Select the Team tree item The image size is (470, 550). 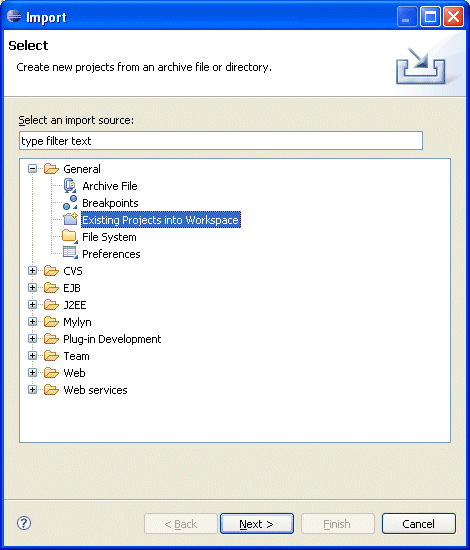click(x=76, y=356)
